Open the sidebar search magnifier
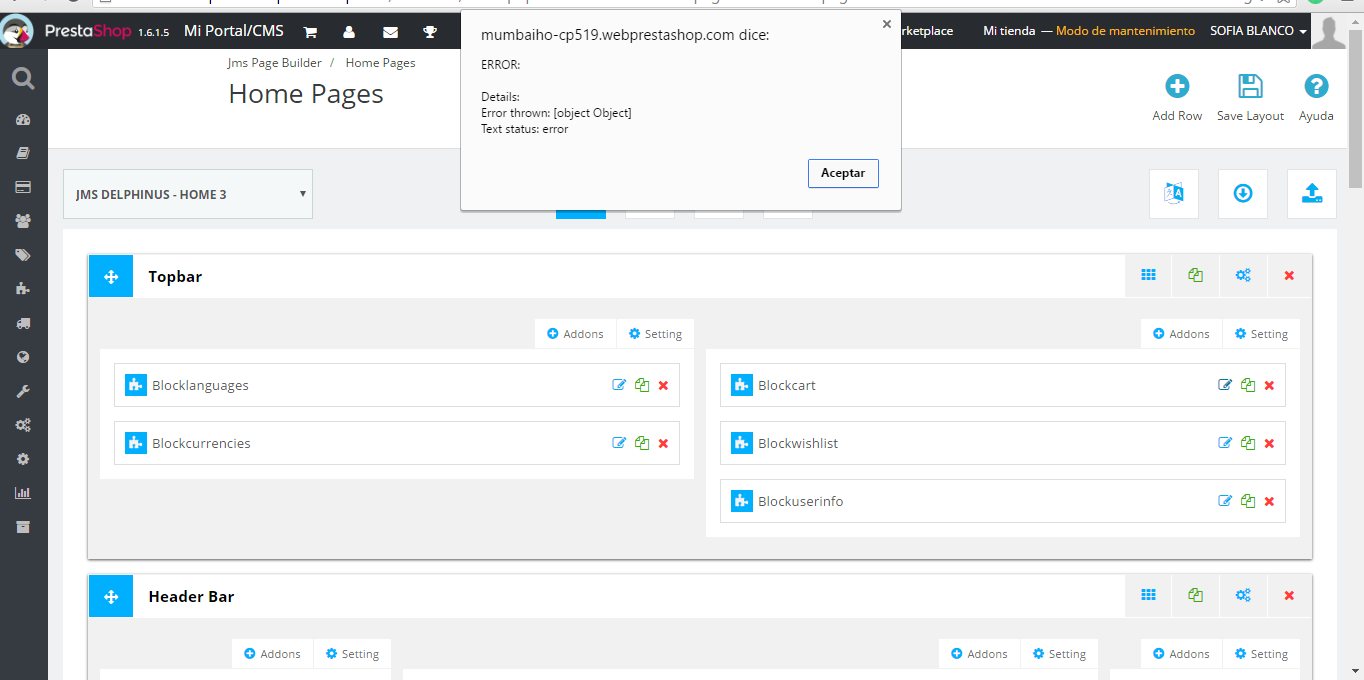1364x680 pixels. pyautogui.click(x=23, y=78)
